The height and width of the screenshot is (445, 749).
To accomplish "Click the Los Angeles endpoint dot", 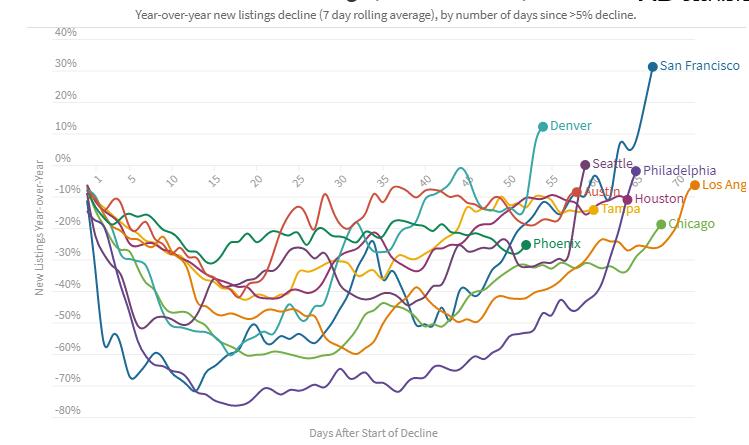I will pyautogui.click(x=695, y=185).
